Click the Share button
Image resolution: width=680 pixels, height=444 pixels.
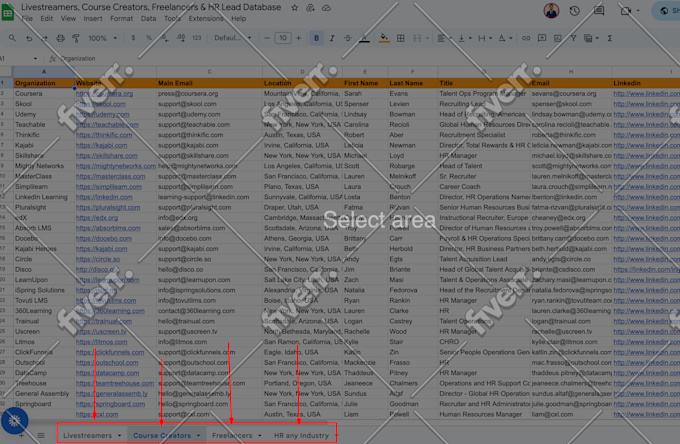pos(667,11)
